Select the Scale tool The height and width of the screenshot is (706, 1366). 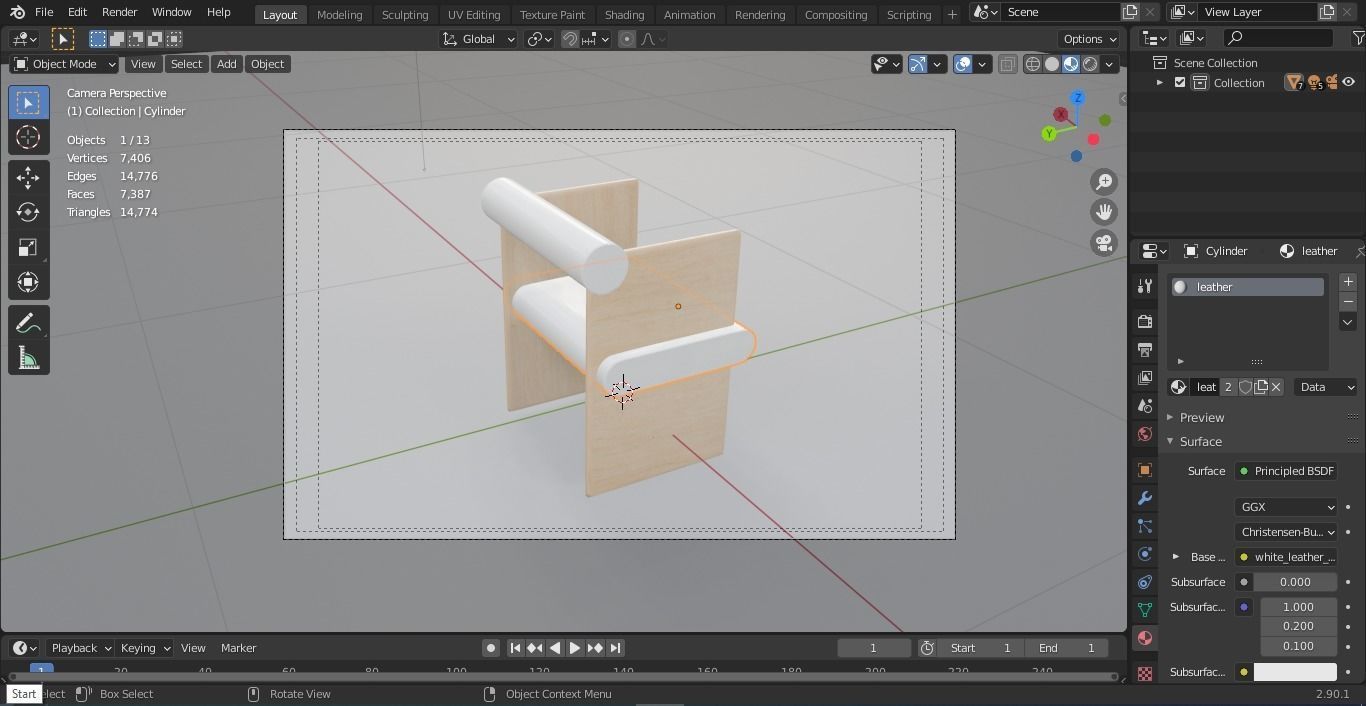[28, 247]
